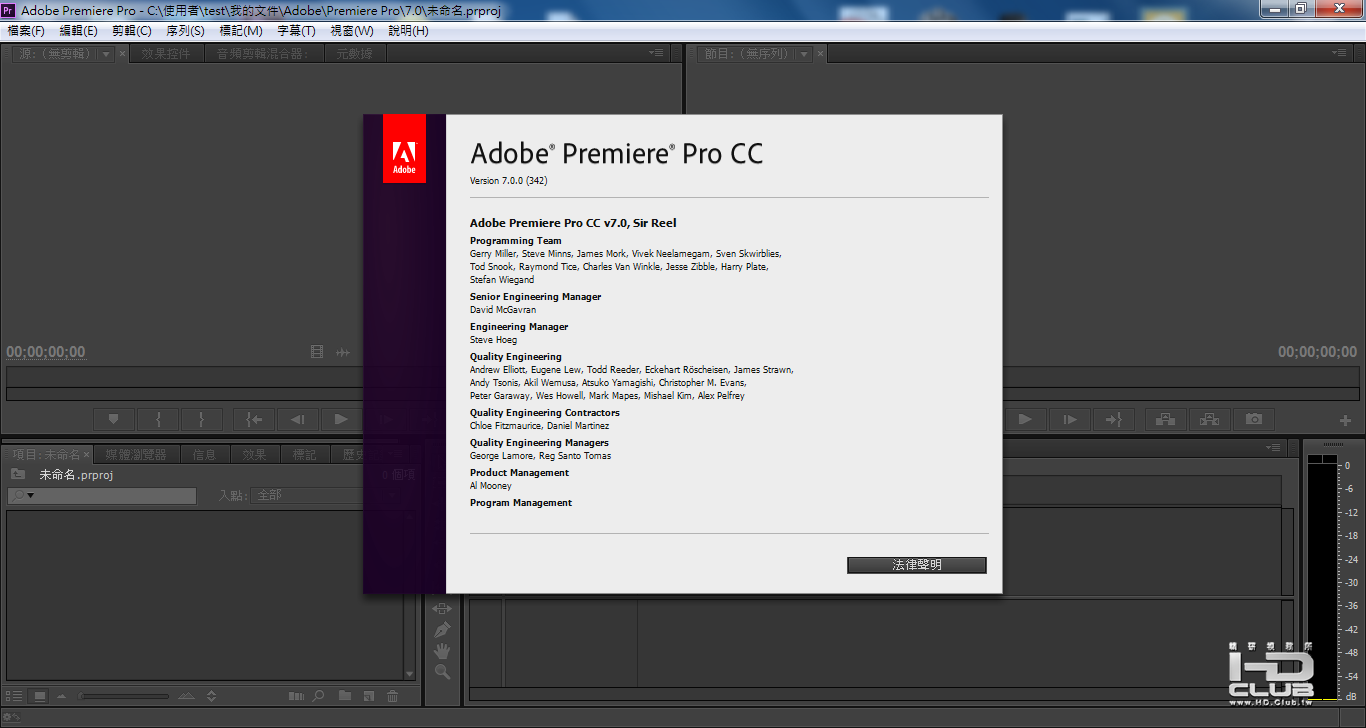Close the 項目: 未命名 tab
Image resolution: width=1366 pixels, height=728 pixels.
tap(87, 454)
